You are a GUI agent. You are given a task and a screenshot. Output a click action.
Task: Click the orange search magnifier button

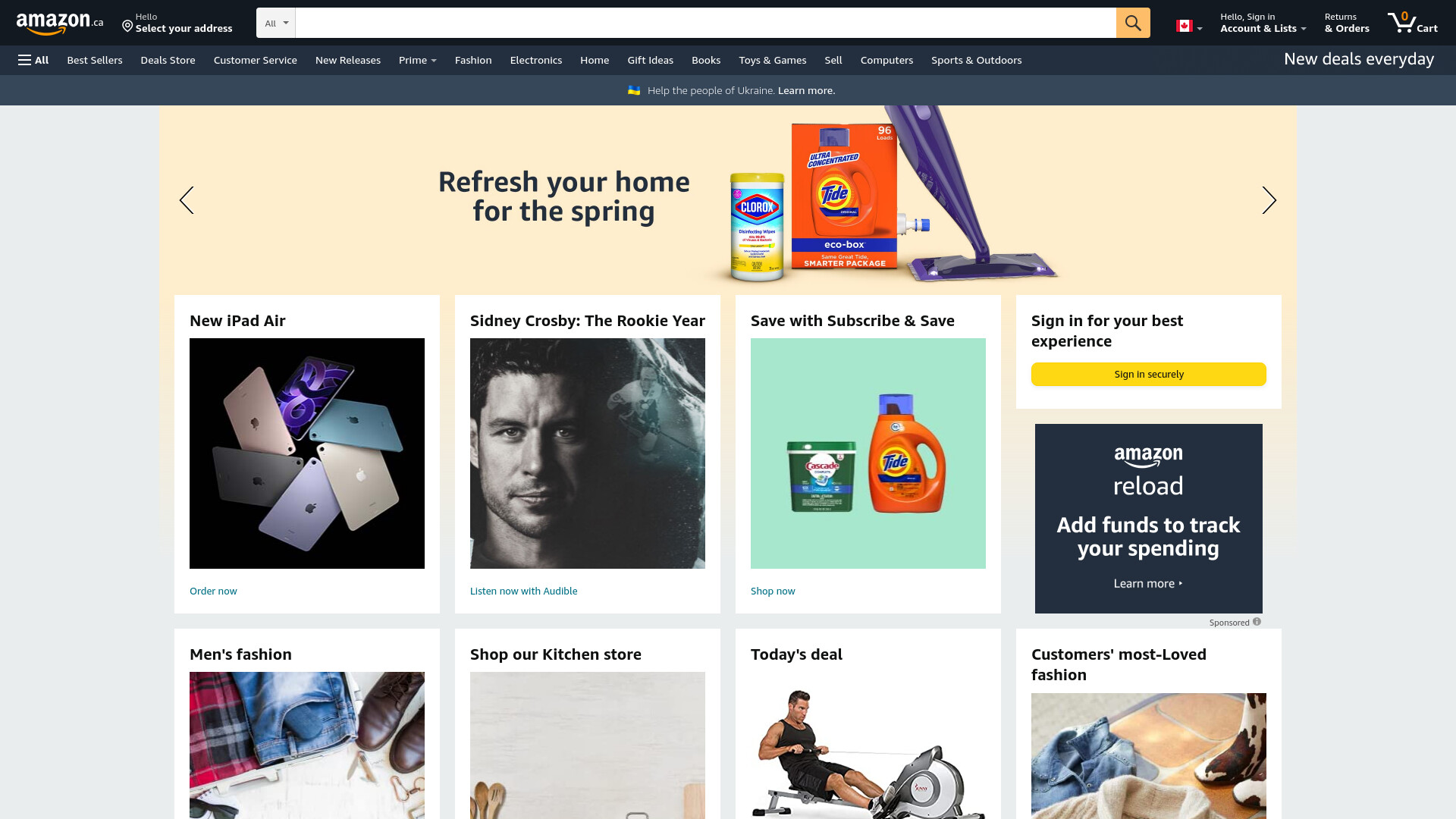1133,23
